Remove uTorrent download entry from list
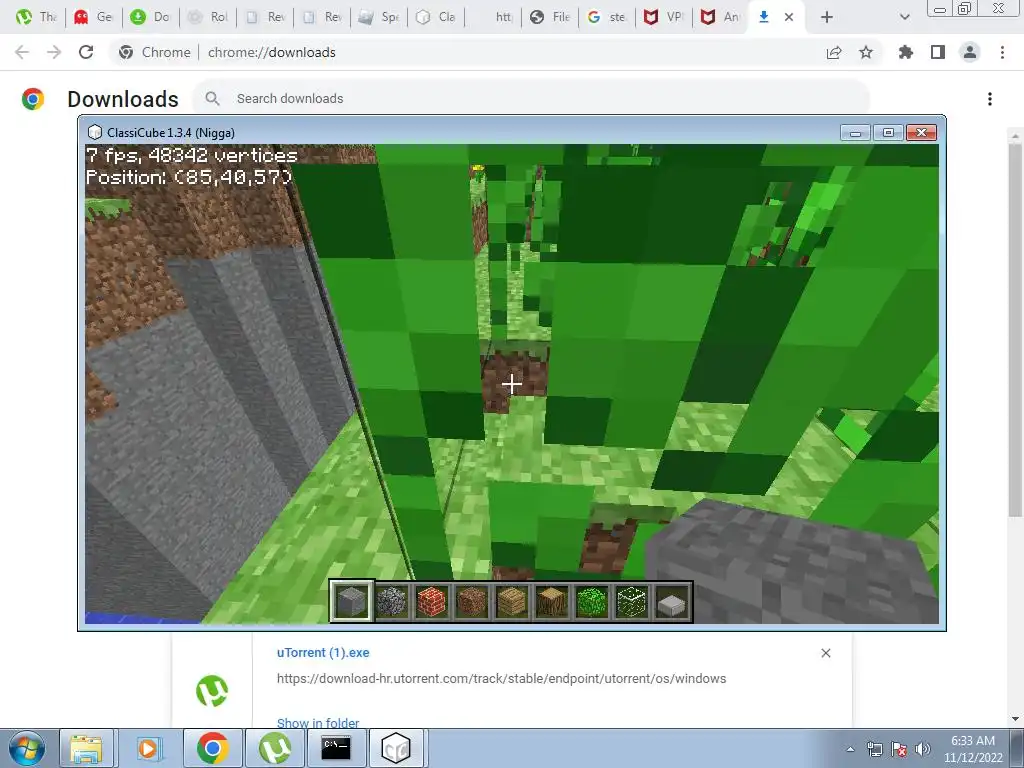Viewport: 1024px width, 768px height. point(825,653)
